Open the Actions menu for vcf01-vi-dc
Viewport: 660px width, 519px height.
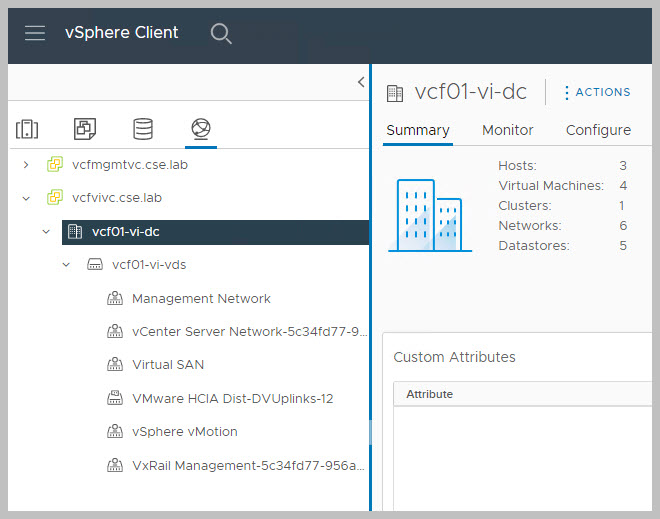tap(597, 92)
